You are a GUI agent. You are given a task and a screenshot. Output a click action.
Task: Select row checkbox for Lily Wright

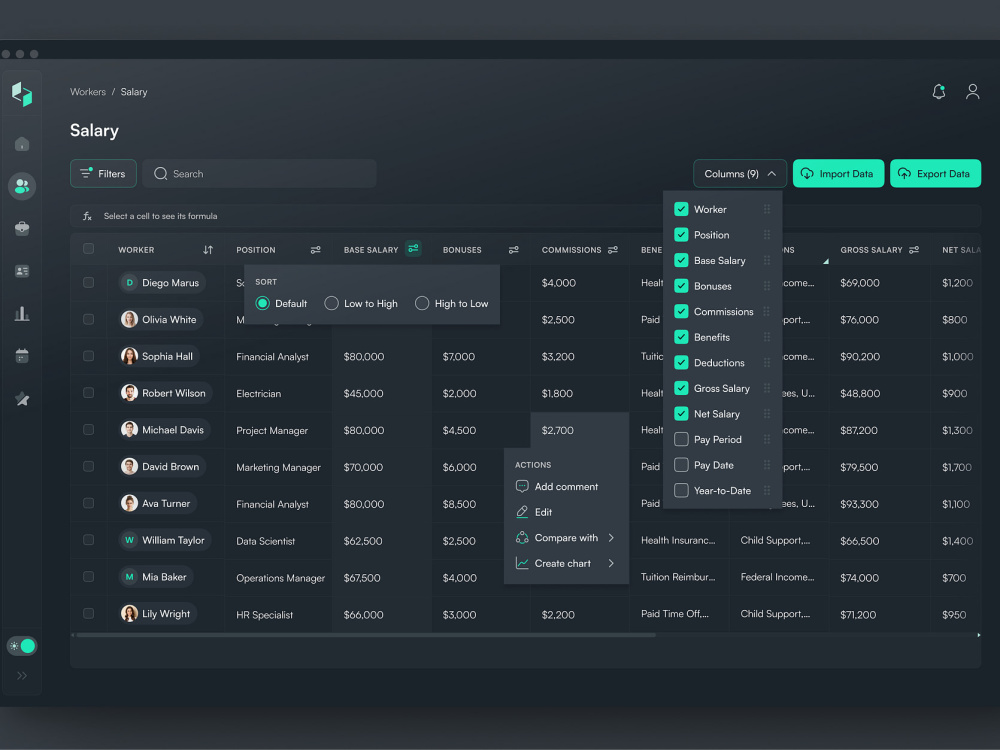[x=89, y=614]
